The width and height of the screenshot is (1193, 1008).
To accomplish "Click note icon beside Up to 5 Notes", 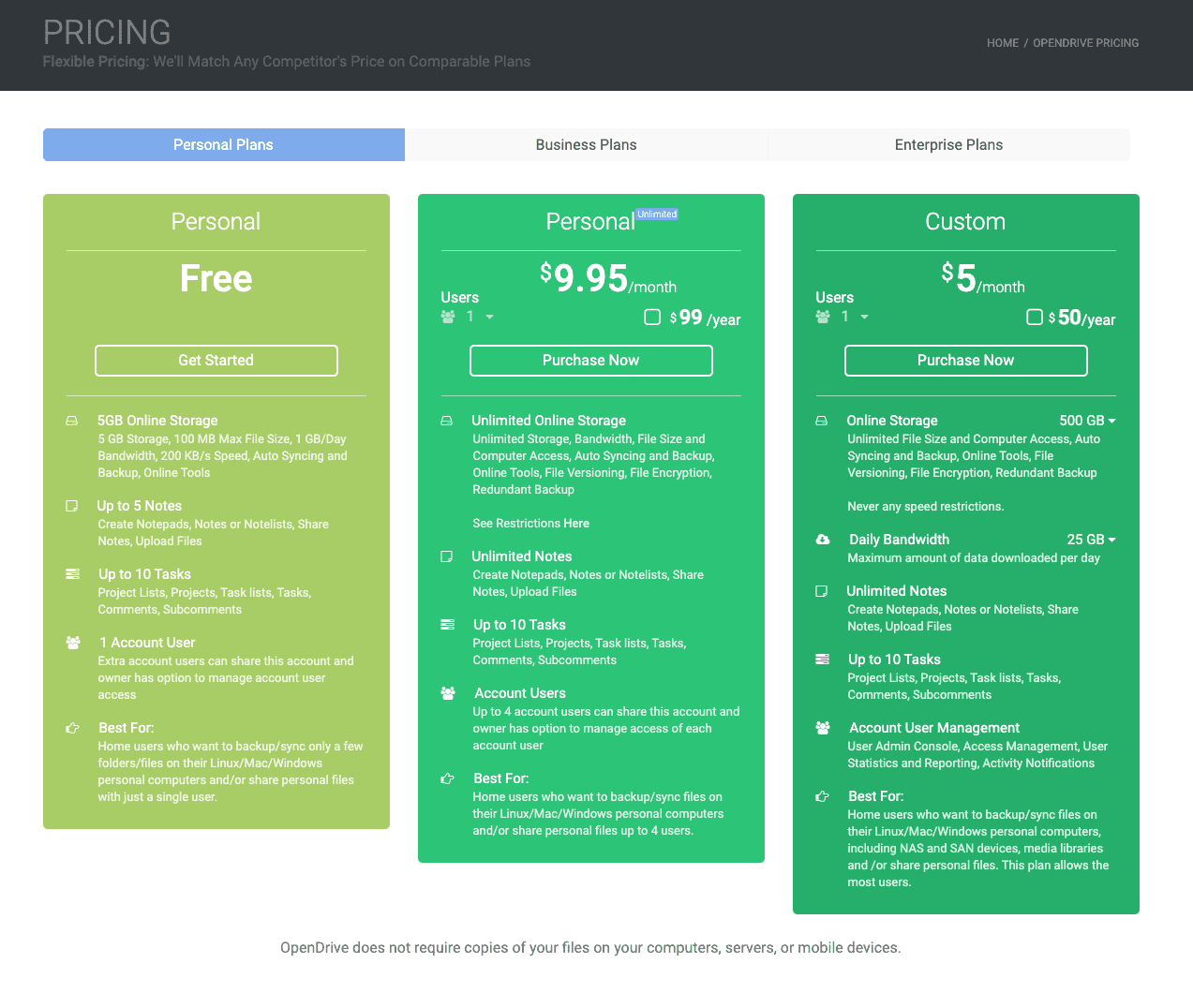I will coord(72,506).
